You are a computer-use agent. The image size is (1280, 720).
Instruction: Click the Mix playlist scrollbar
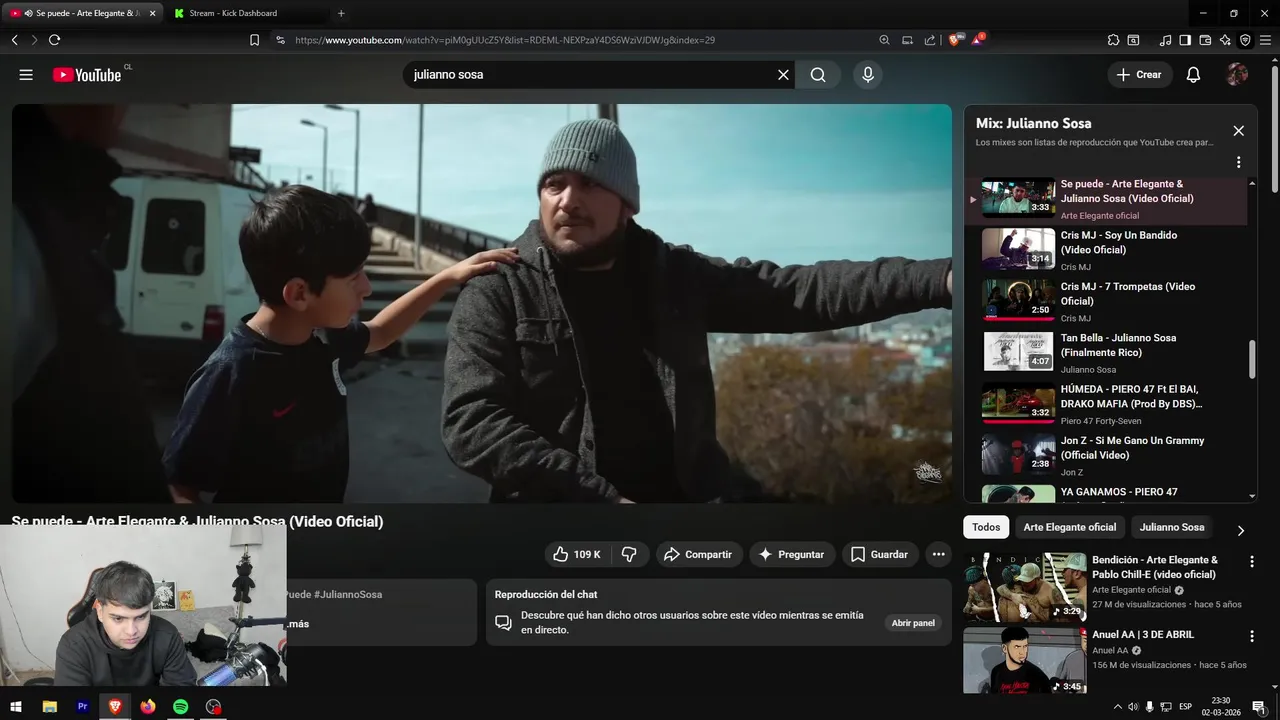[1252, 360]
